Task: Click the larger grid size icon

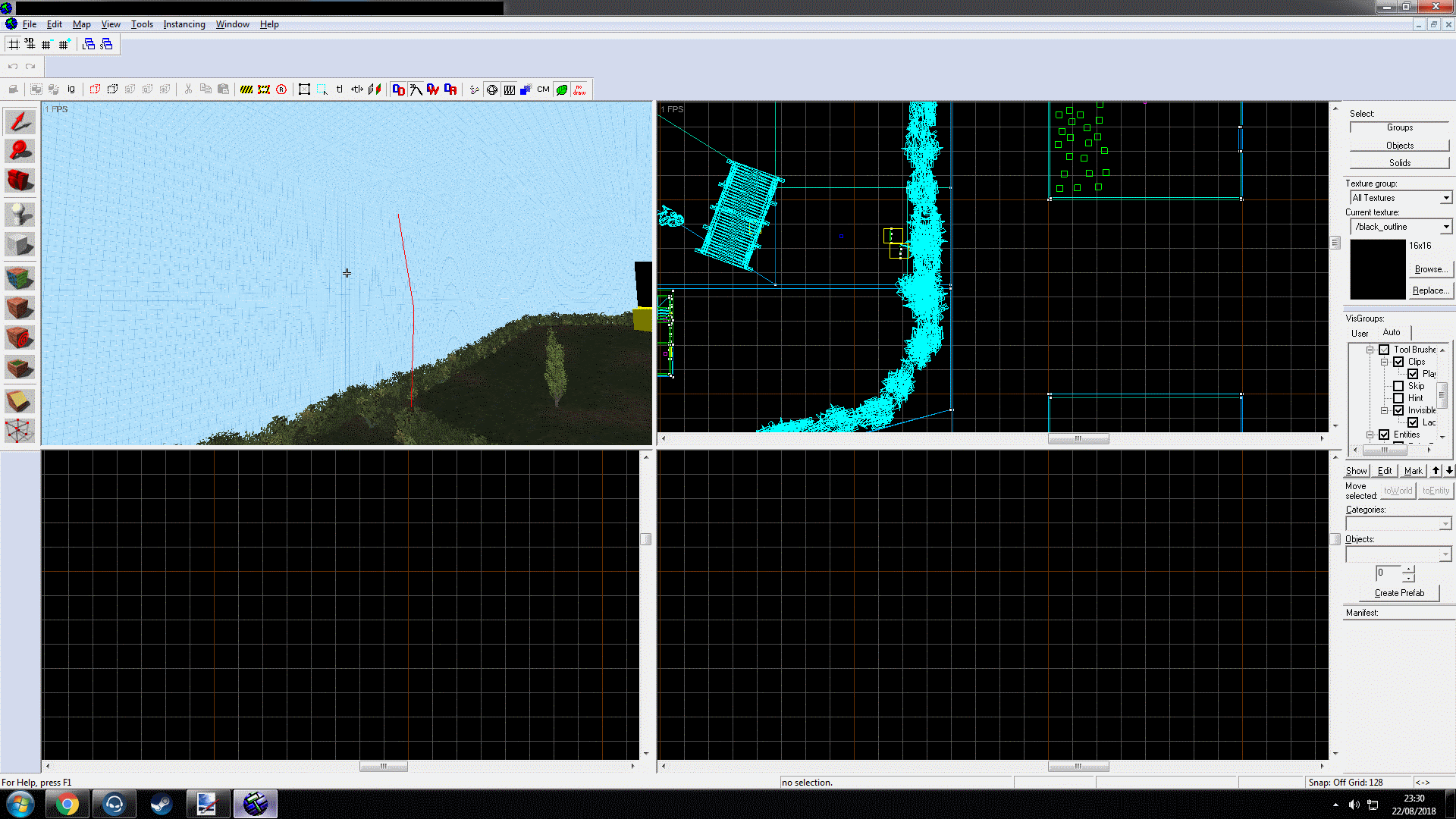Action: 64,44
